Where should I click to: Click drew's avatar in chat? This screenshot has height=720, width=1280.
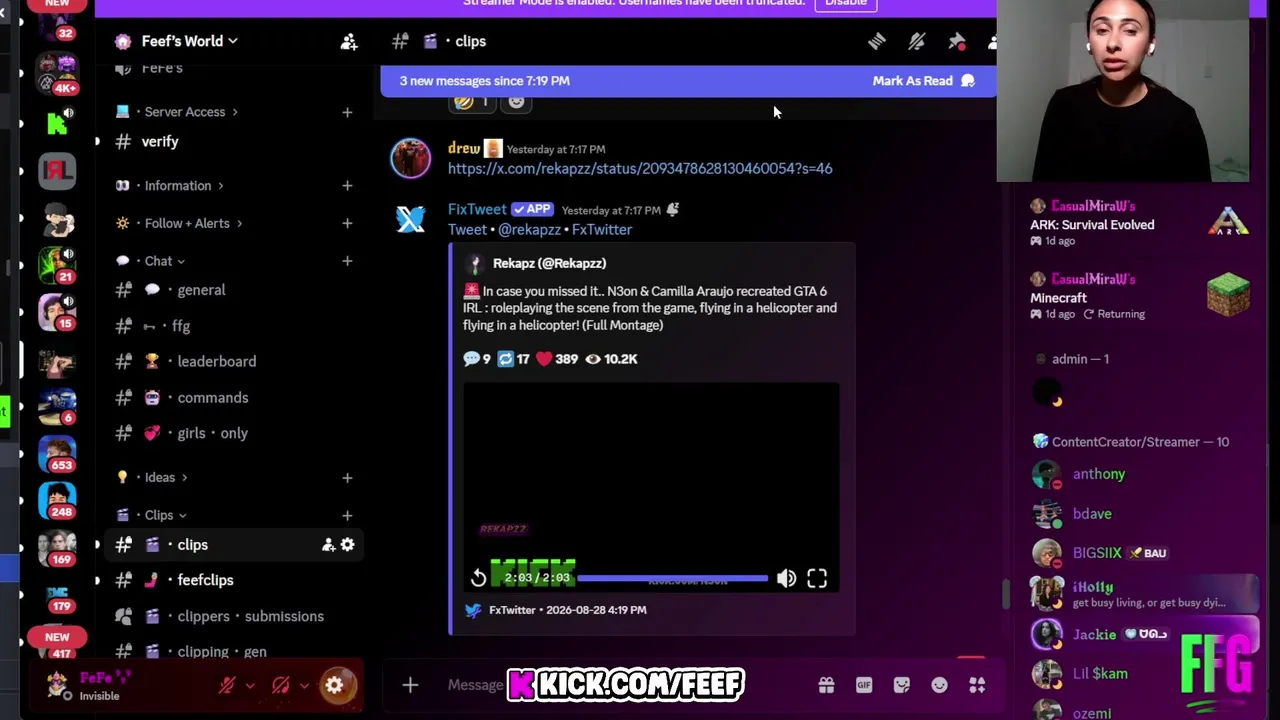point(411,158)
